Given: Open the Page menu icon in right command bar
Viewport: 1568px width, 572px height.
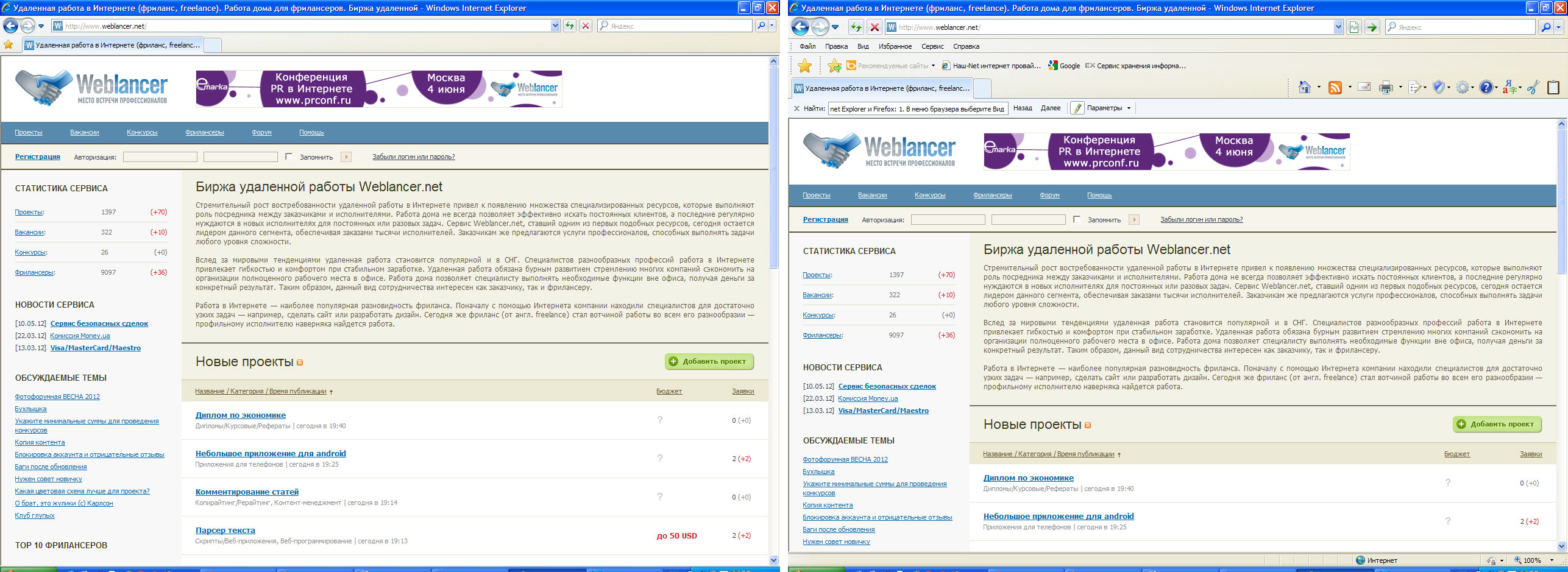Looking at the screenshot, I should tap(1415, 87).
